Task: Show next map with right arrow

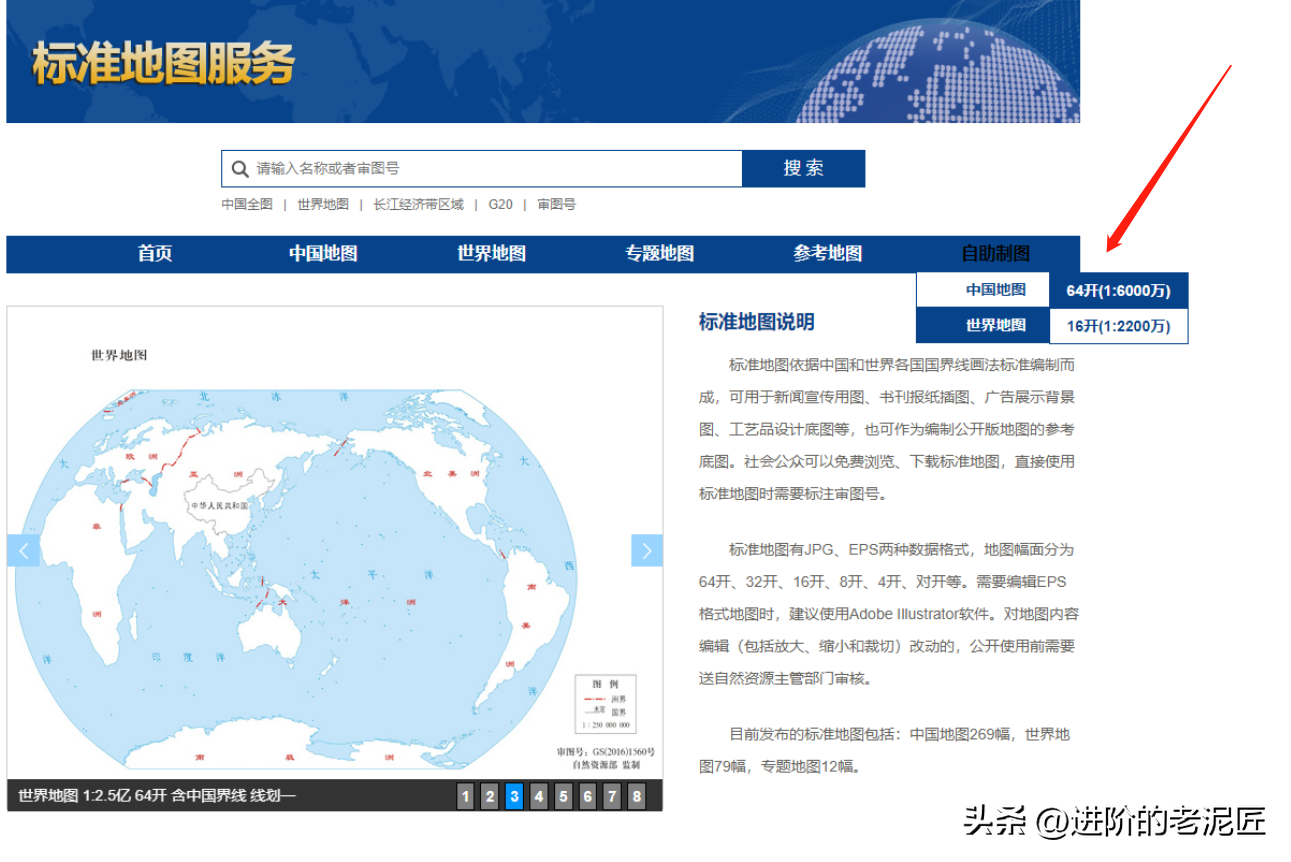Action: point(647,550)
